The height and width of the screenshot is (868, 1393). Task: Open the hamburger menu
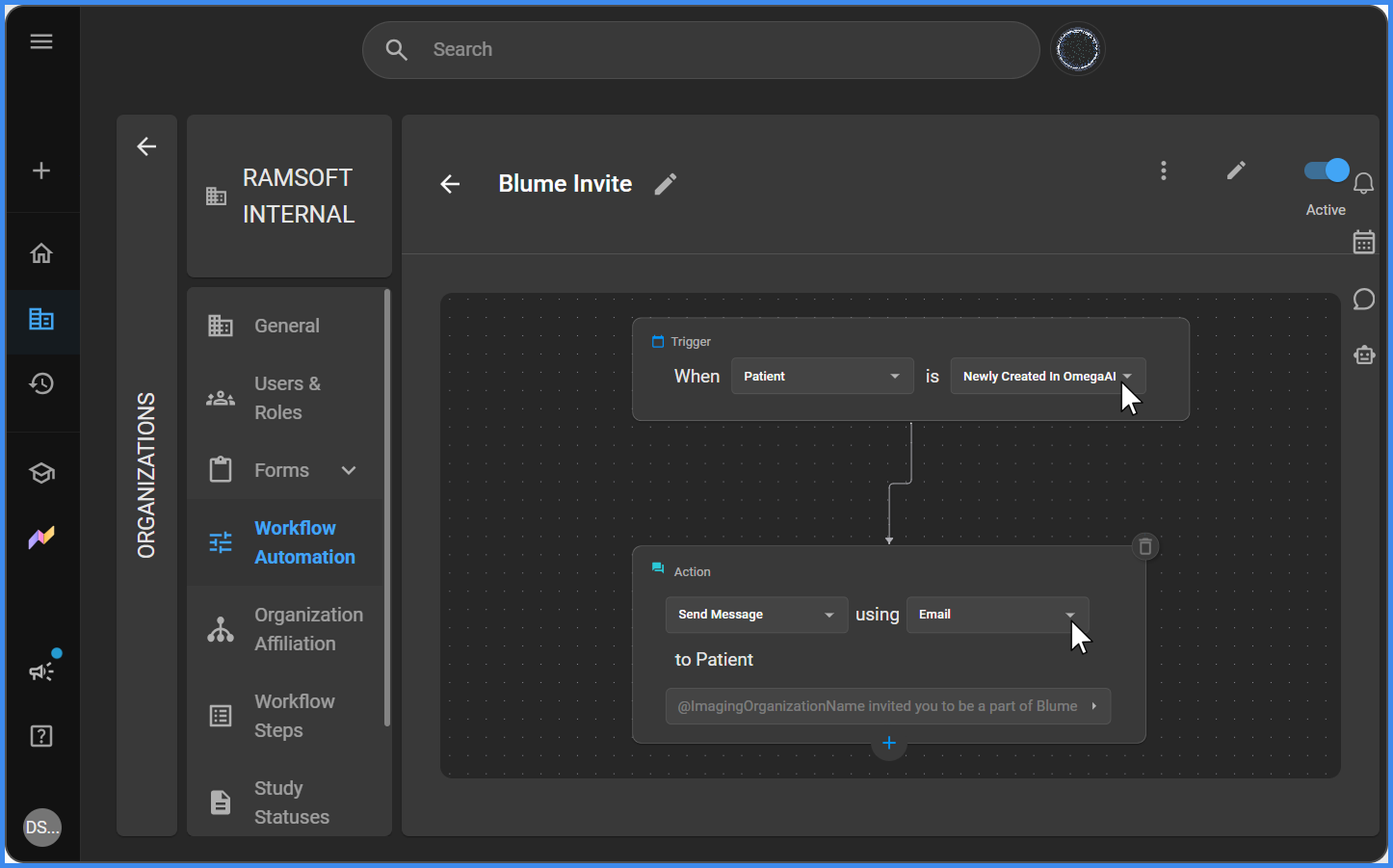pyautogui.click(x=41, y=41)
